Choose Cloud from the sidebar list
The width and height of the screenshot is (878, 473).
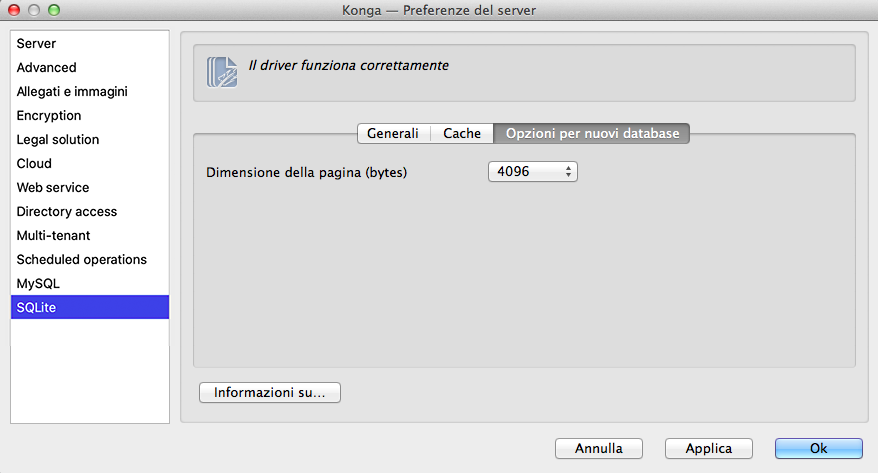(x=34, y=164)
